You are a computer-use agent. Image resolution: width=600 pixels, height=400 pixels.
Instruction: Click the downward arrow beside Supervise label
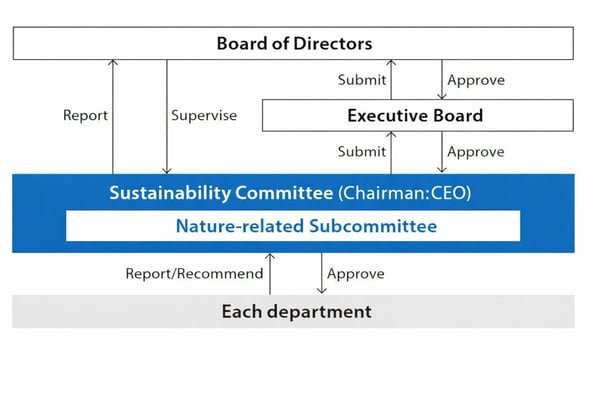click(x=168, y=116)
